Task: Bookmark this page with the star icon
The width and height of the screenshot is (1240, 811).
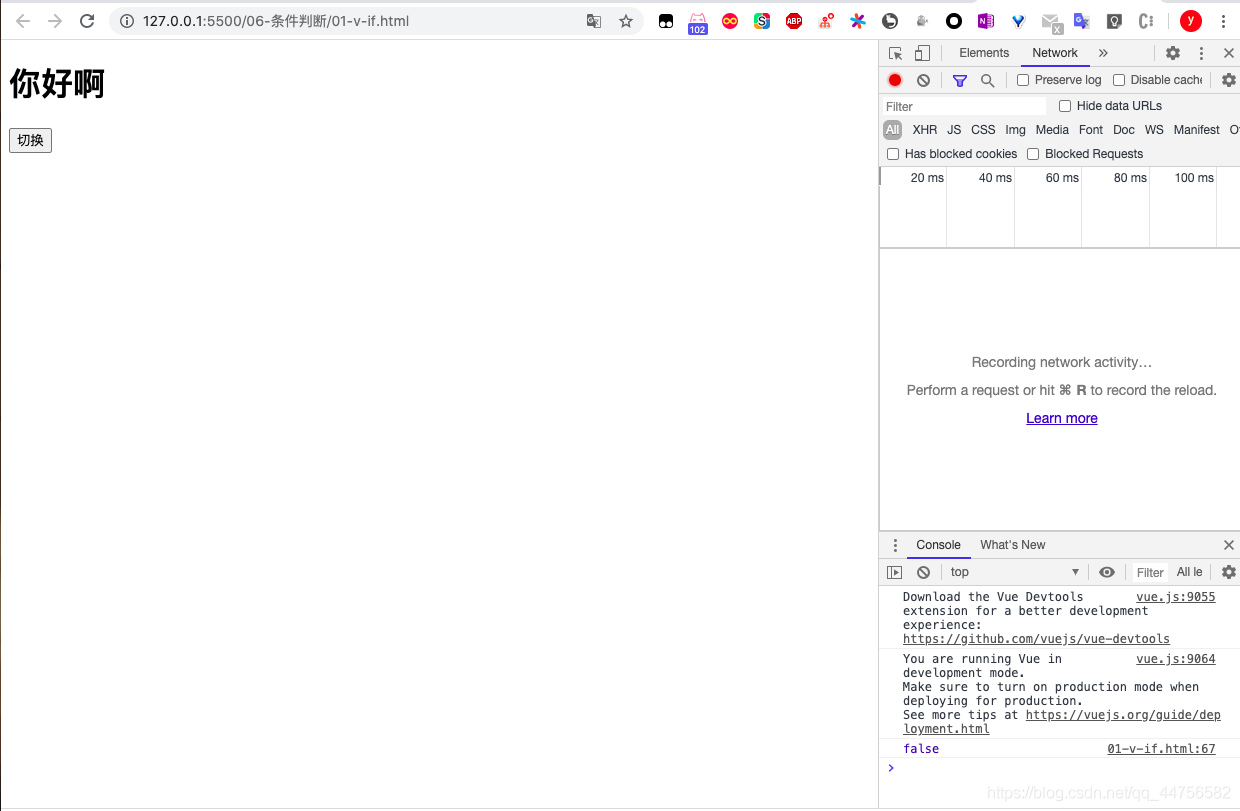Action: point(626,21)
